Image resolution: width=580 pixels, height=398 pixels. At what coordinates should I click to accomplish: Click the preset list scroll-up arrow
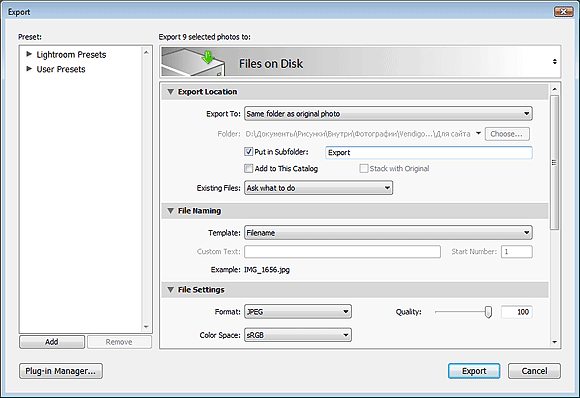click(x=146, y=53)
